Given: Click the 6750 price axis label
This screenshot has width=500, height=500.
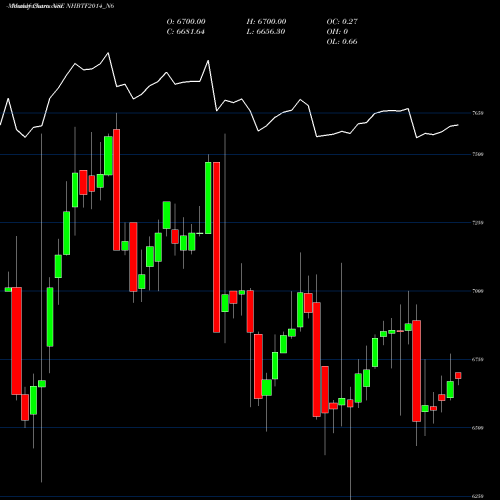Looking at the screenshot, I should [x=478, y=359].
